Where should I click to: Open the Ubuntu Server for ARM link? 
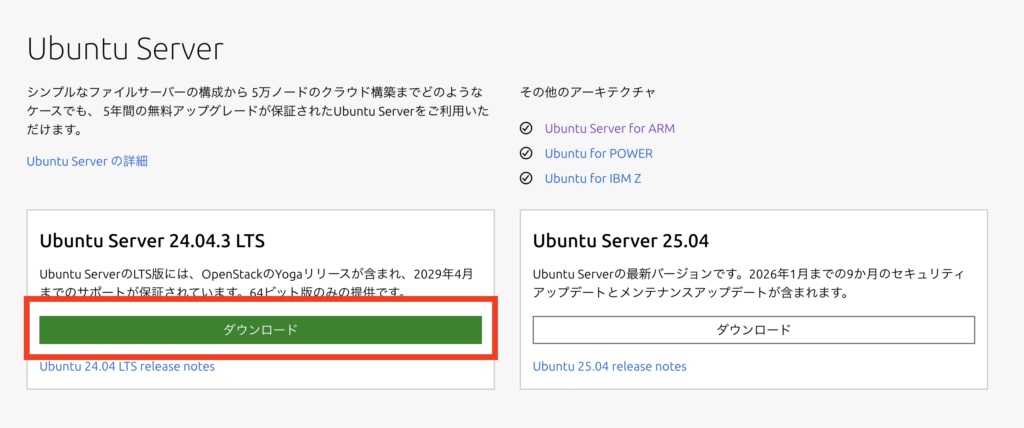pyautogui.click(x=609, y=129)
